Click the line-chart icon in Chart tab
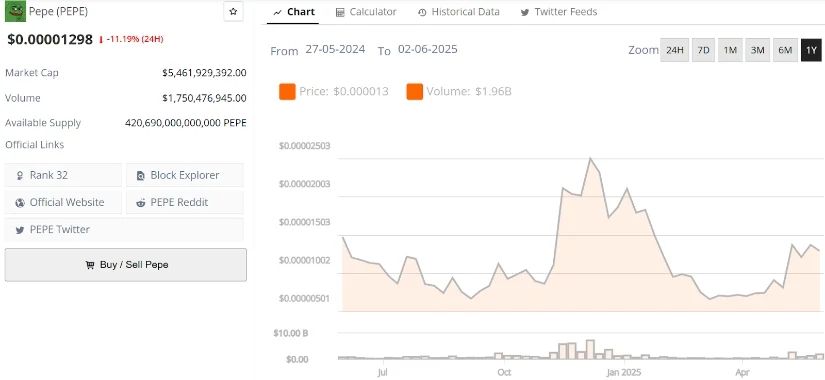 (278, 12)
